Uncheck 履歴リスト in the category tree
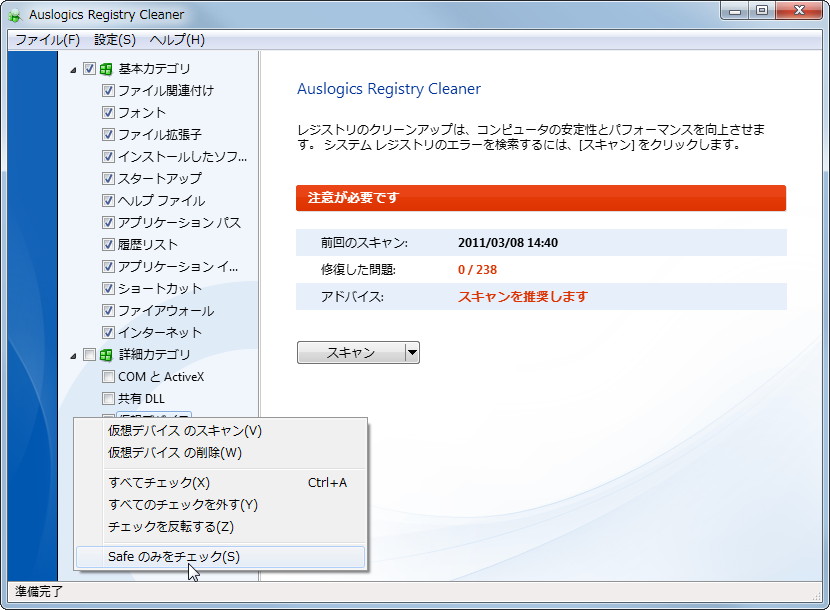Screen dimensions: 830x610 [107, 244]
